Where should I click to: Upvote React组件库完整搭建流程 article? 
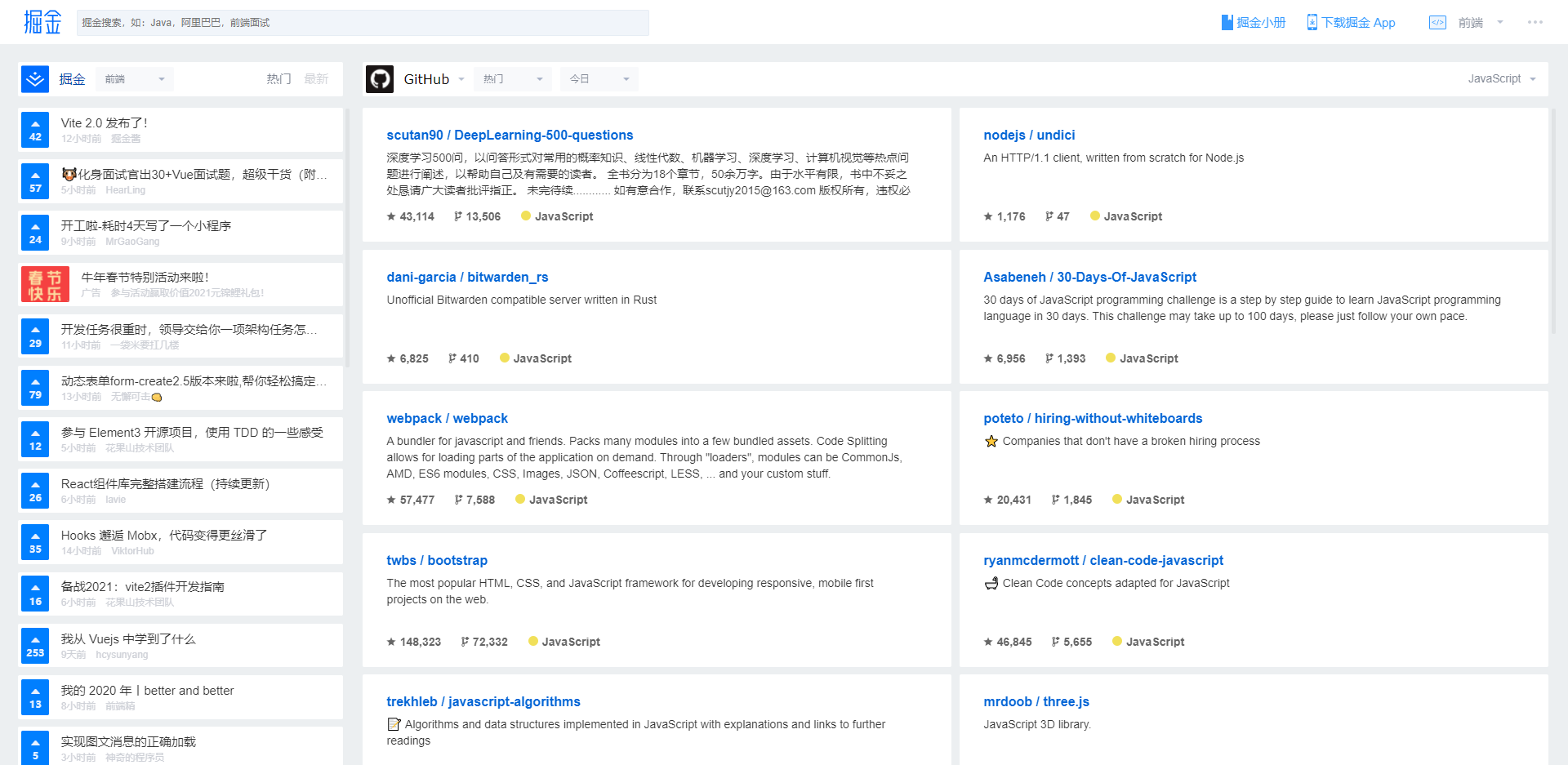click(35, 491)
